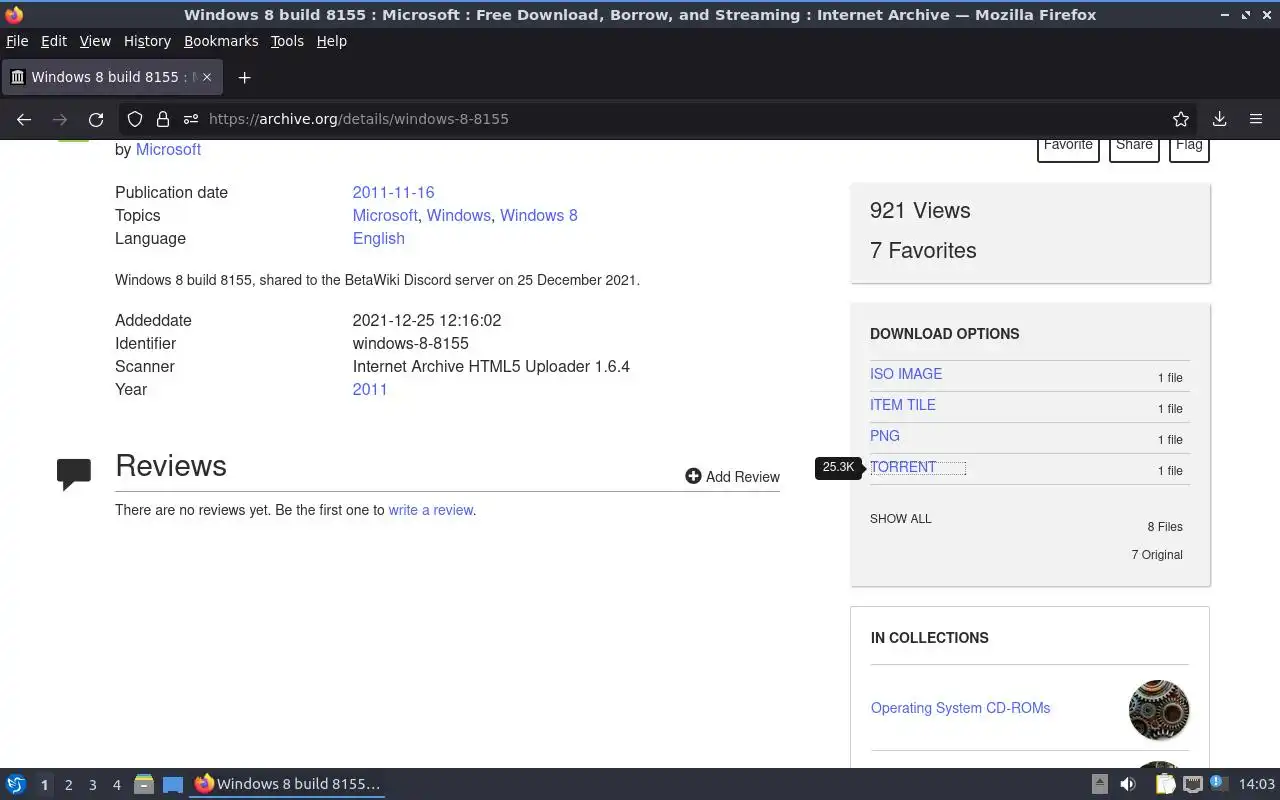Open the network tray icon
1280x800 pixels.
(1192, 784)
